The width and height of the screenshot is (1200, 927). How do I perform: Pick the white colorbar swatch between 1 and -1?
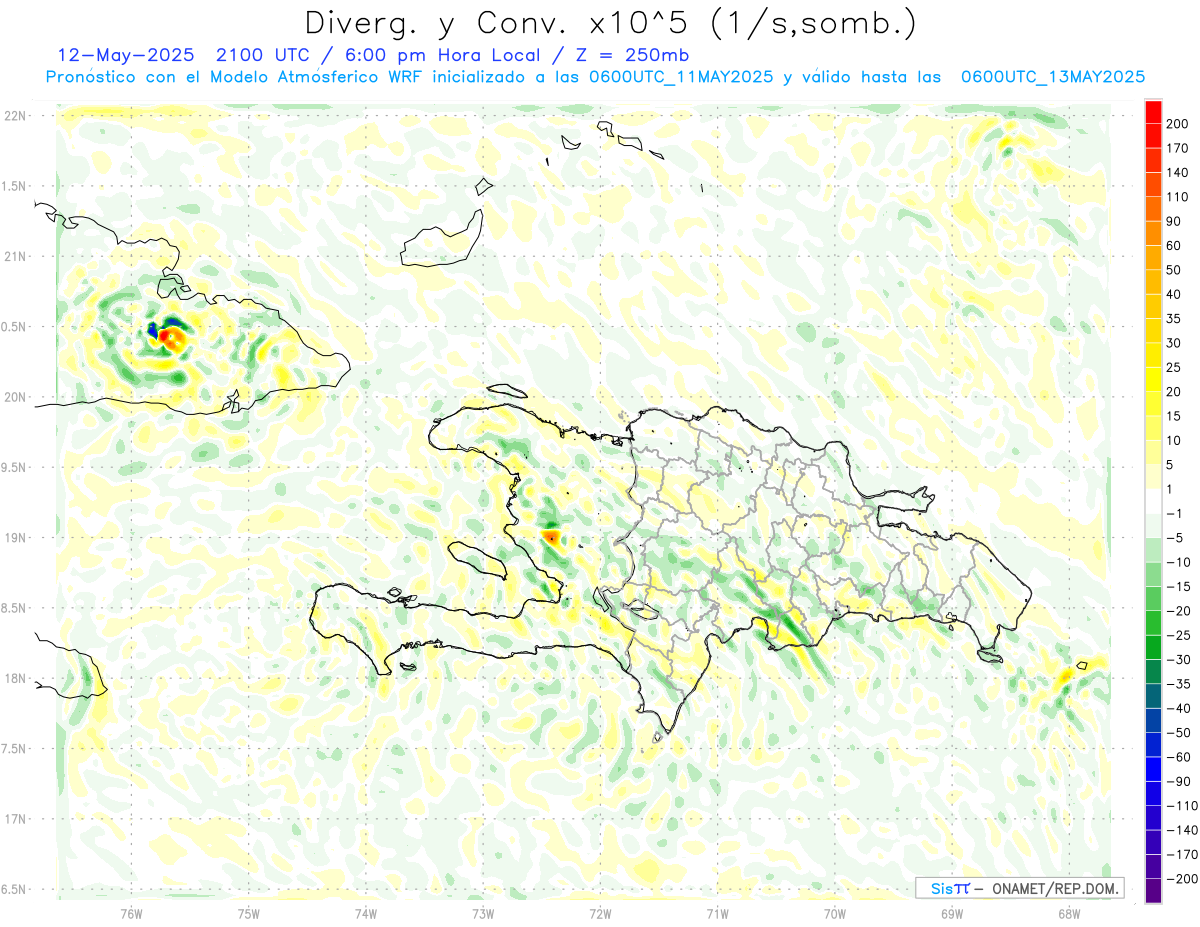pyautogui.click(x=1154, y=501)
